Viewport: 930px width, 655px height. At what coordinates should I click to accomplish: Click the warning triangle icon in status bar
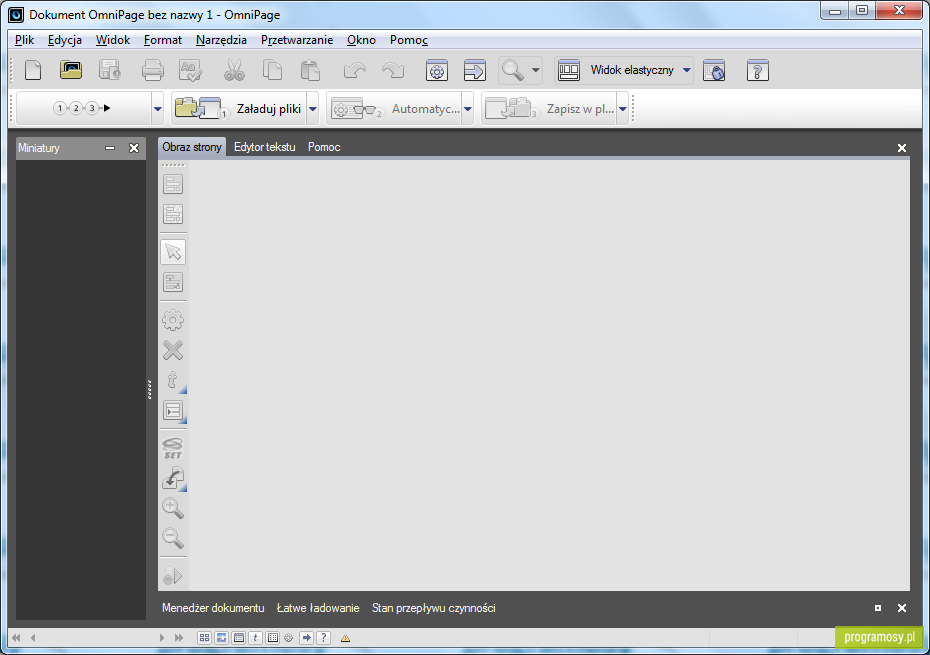coord(345,638)
